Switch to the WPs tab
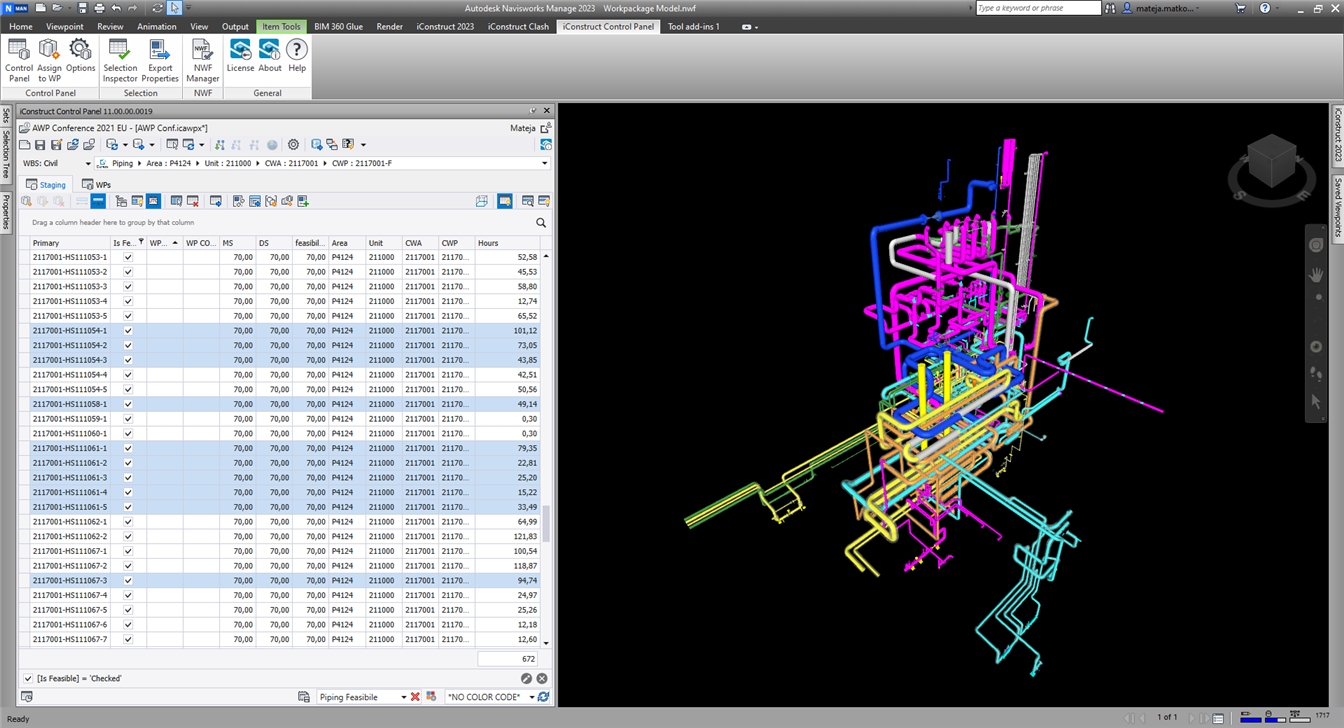The width and height of the screenshot is (1344, 728). click(96, 184)
